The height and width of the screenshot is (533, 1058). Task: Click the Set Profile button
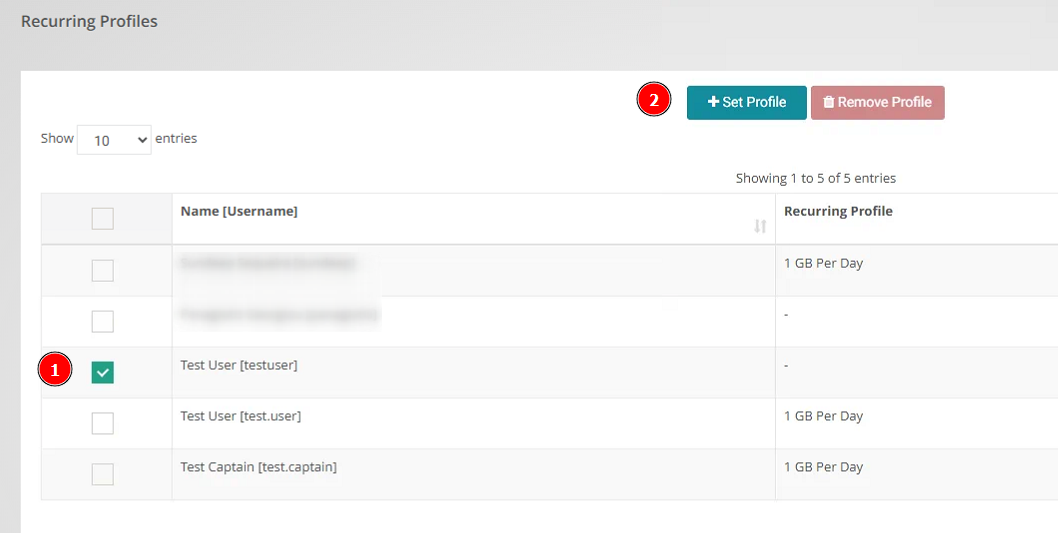(746, 103)
